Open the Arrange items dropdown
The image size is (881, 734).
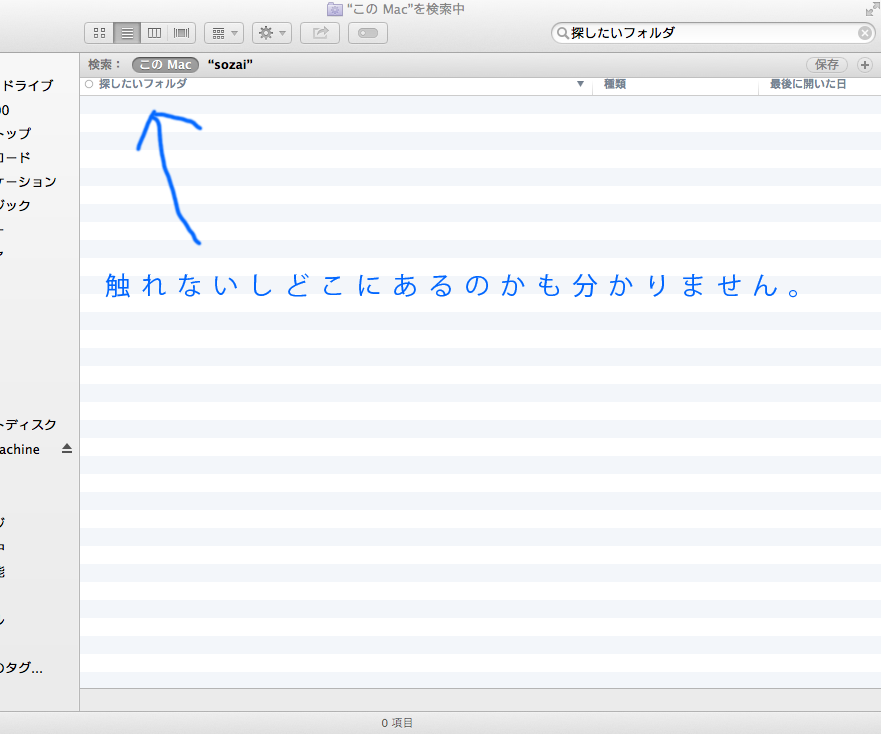(x=223, y=33)
